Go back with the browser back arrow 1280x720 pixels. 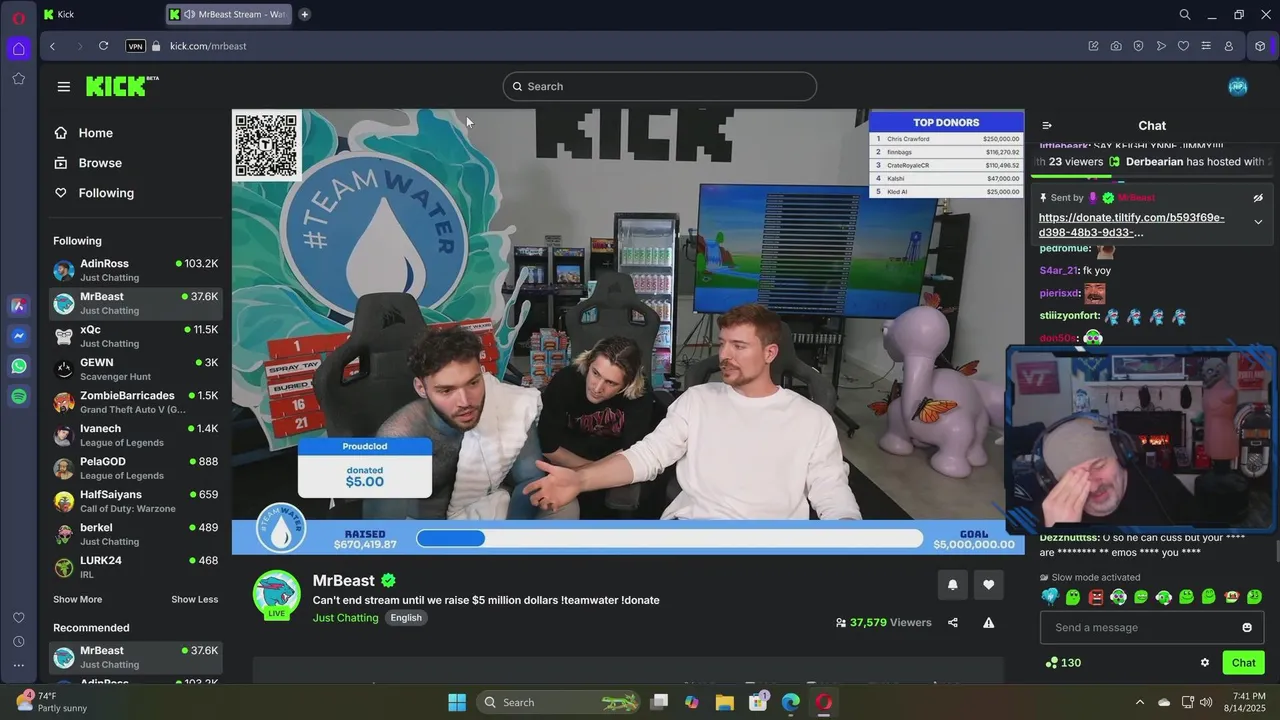53,46
